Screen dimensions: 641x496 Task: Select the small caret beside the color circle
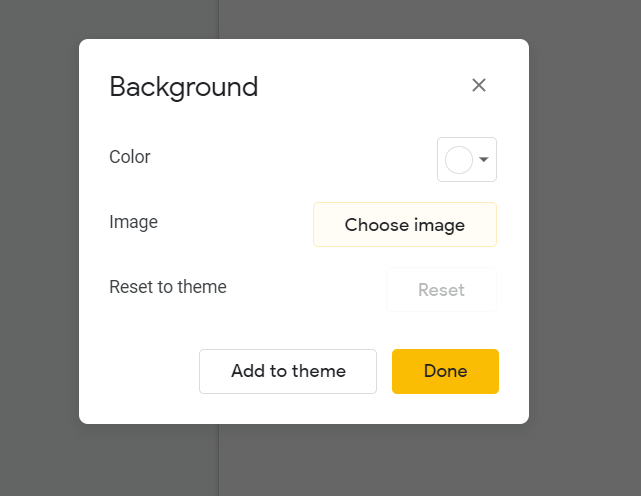tap(484, 159)
